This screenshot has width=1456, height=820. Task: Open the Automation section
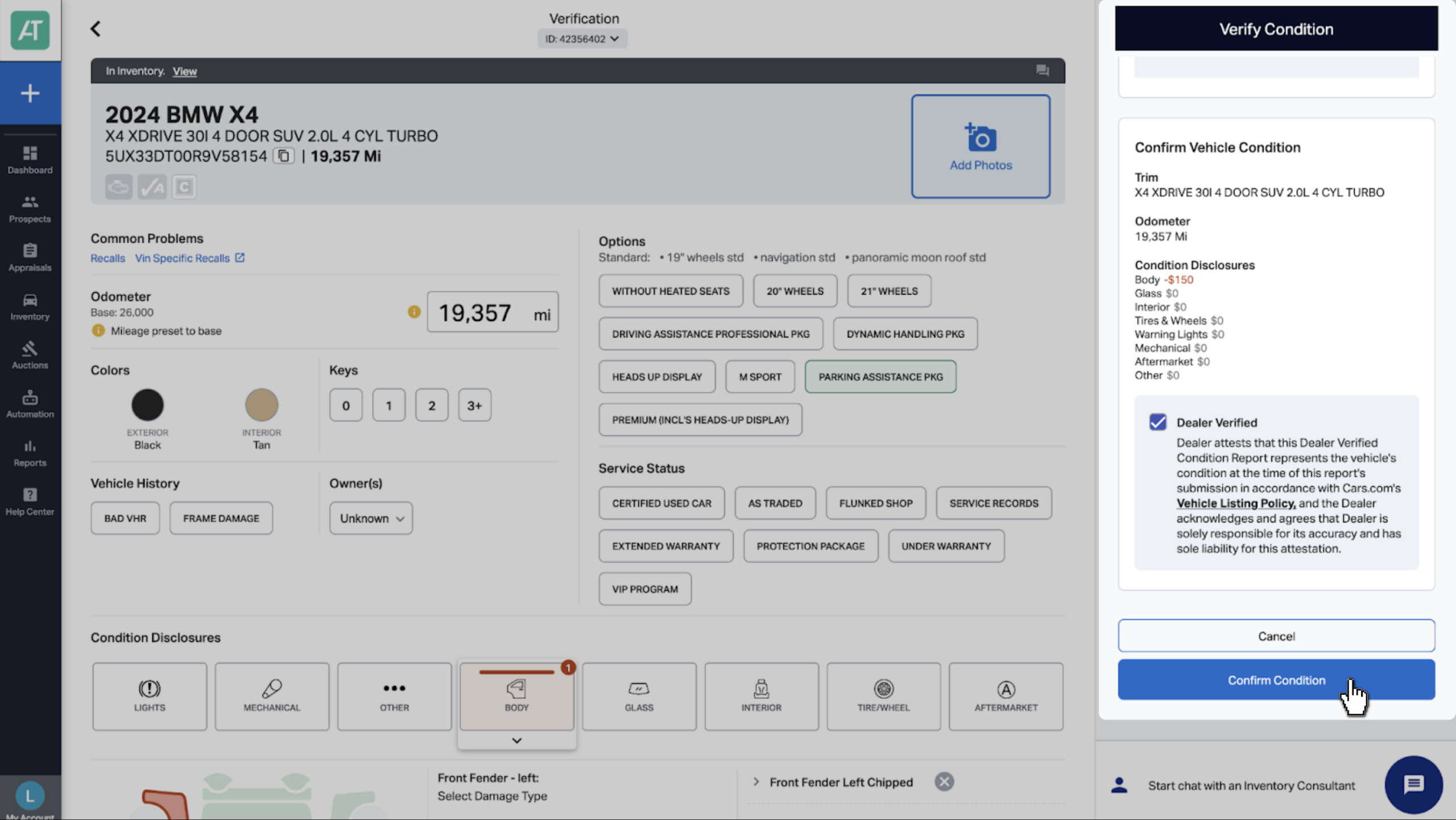click(30, 404)
